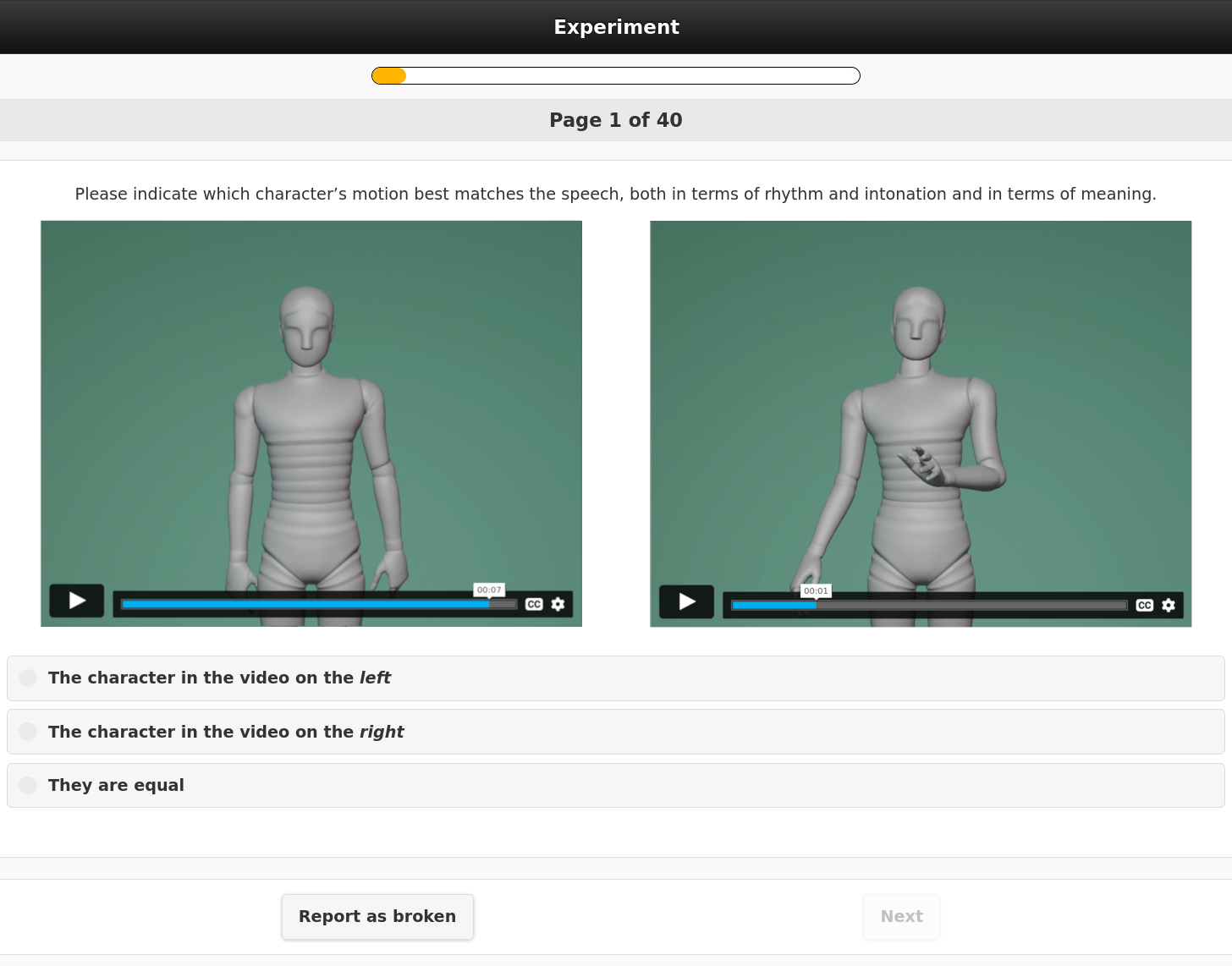Toggle captions on the right video
Image resolution: width=1232 pixels, height=966 pixels.
click(x=1145, y=605)
